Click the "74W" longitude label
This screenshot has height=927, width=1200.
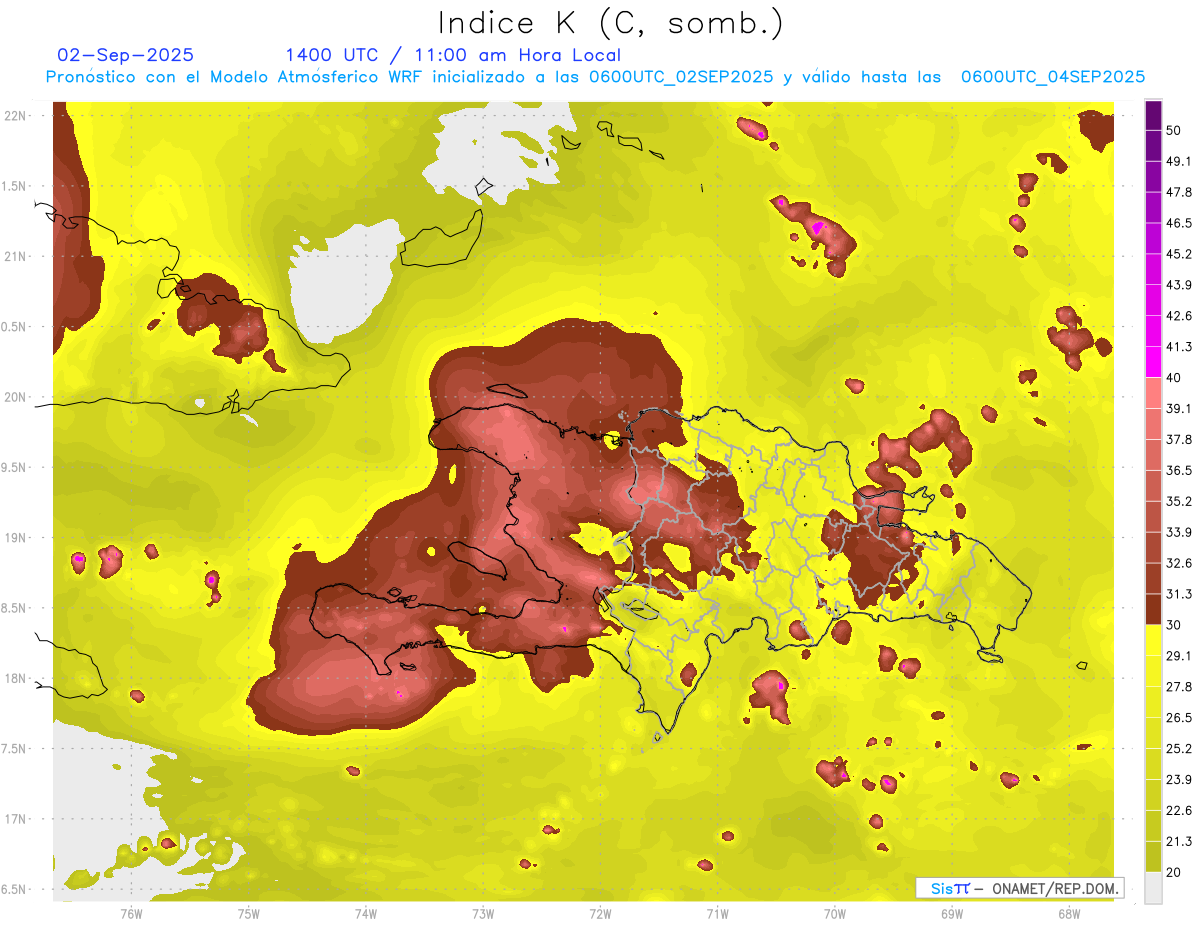(x=365, y=914)
